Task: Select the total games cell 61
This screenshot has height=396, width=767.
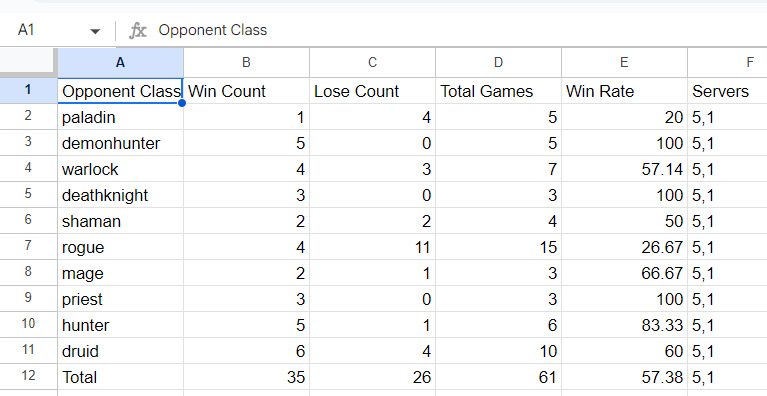Action: [x=498, y=376]
